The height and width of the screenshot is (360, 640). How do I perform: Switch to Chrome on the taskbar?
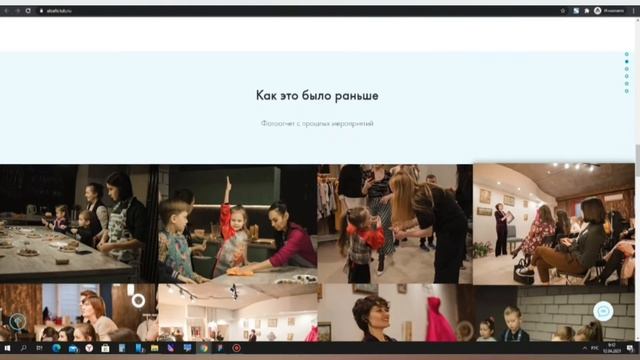pos(204,348)
